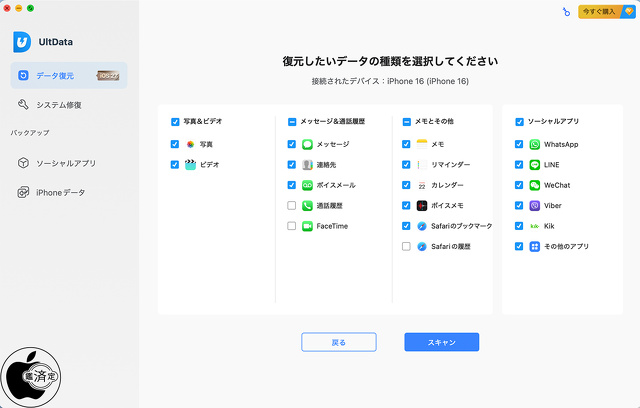
Task: Click the Photos app icon beside 写真
Action: (190, 144)
